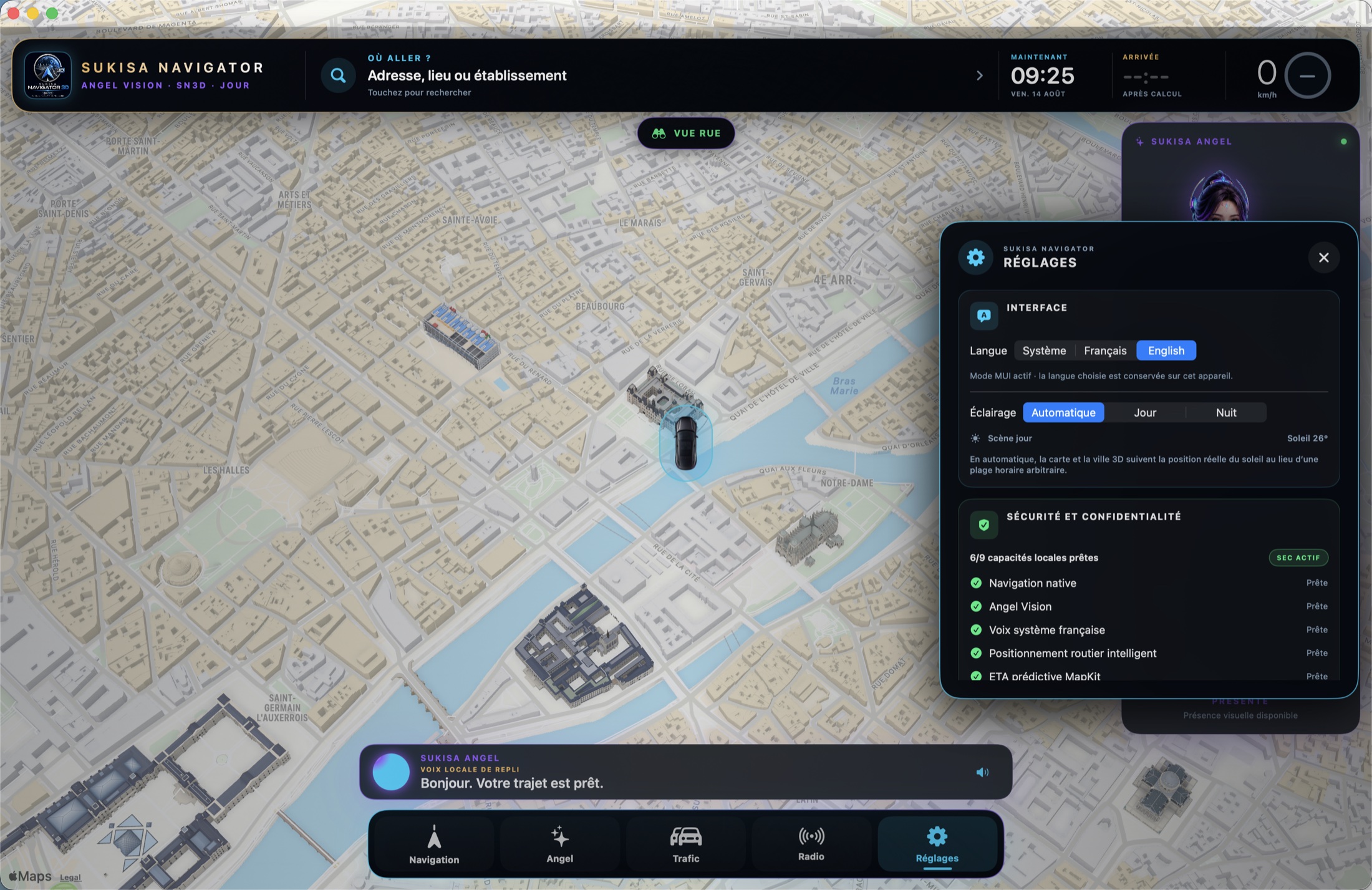
Task: Set lighting mode to Jour
Action: pos(1145,412)
